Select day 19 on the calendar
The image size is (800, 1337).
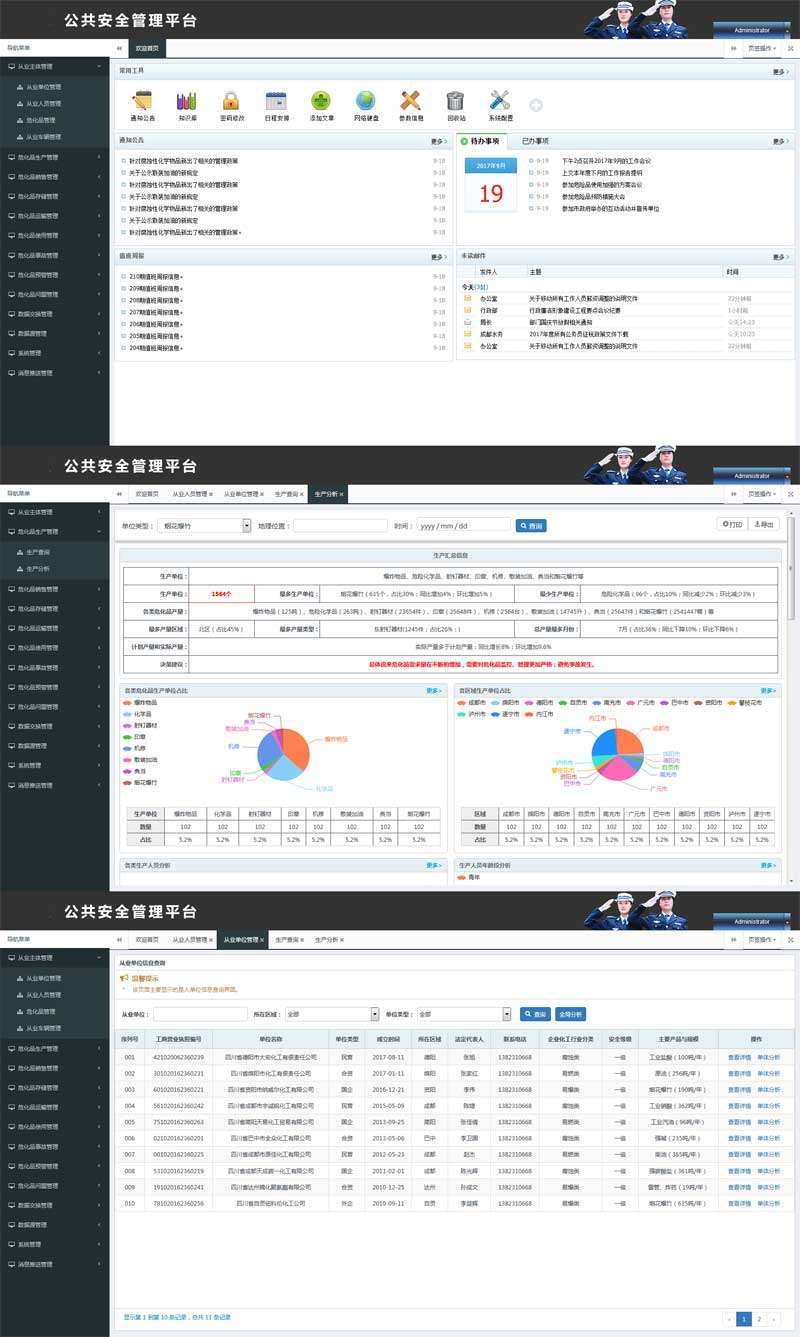point(491,193)
